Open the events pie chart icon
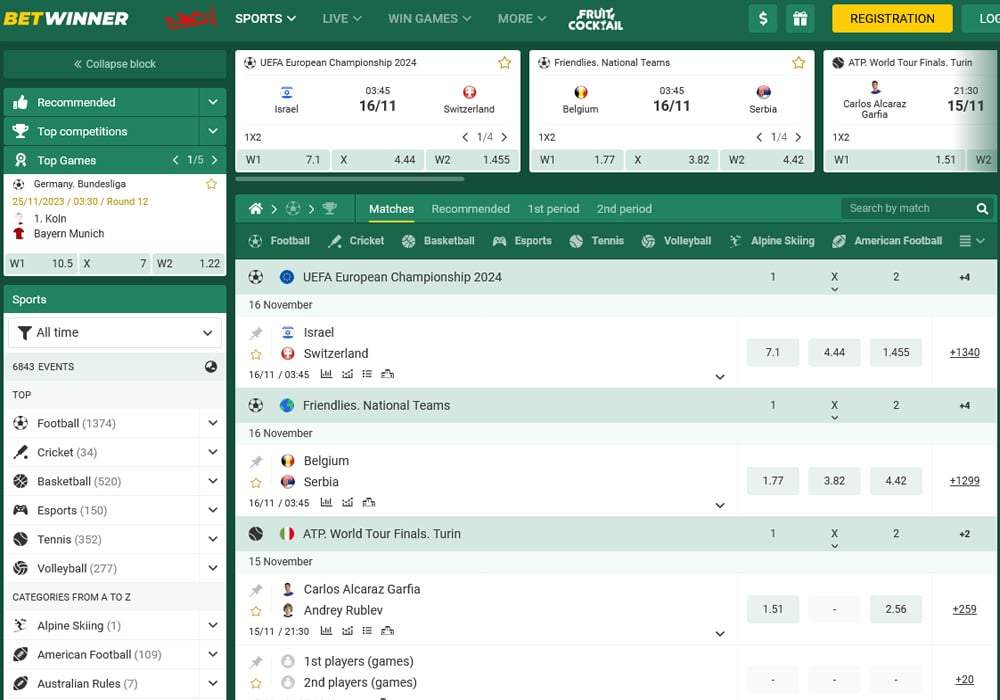This screenshot has height=700, width=1000. coord(210,367)
